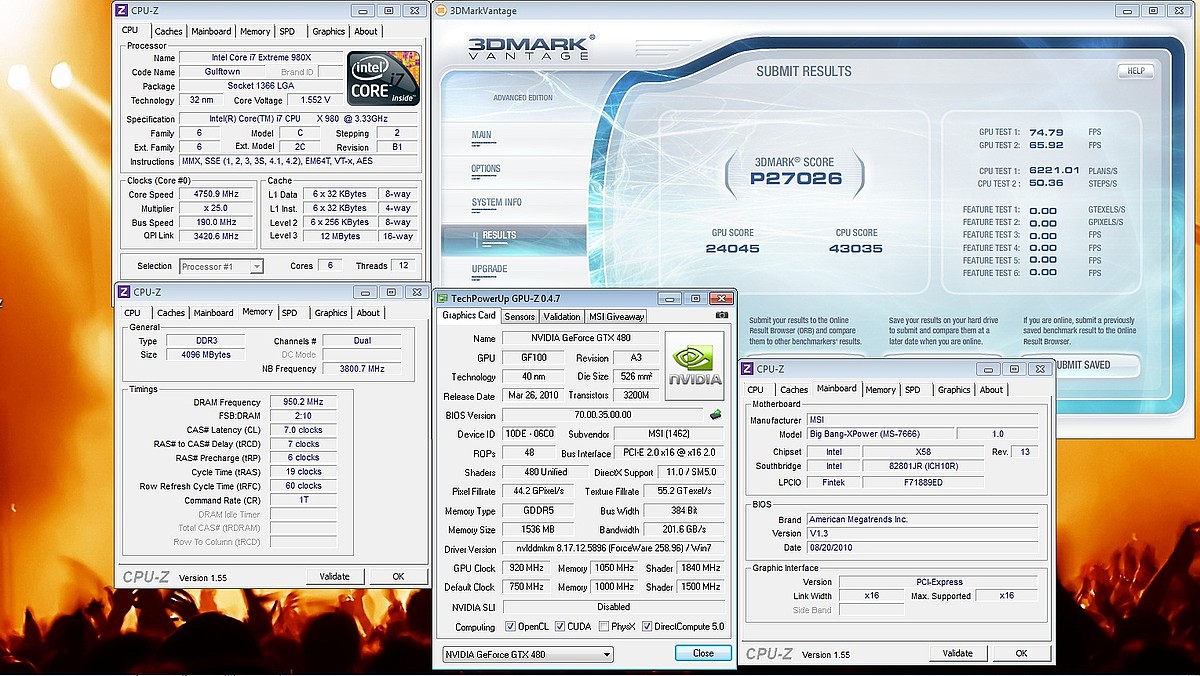
Task: Open SPD tab in the CPU-Z Memory window
Action: tap(289, 313)
